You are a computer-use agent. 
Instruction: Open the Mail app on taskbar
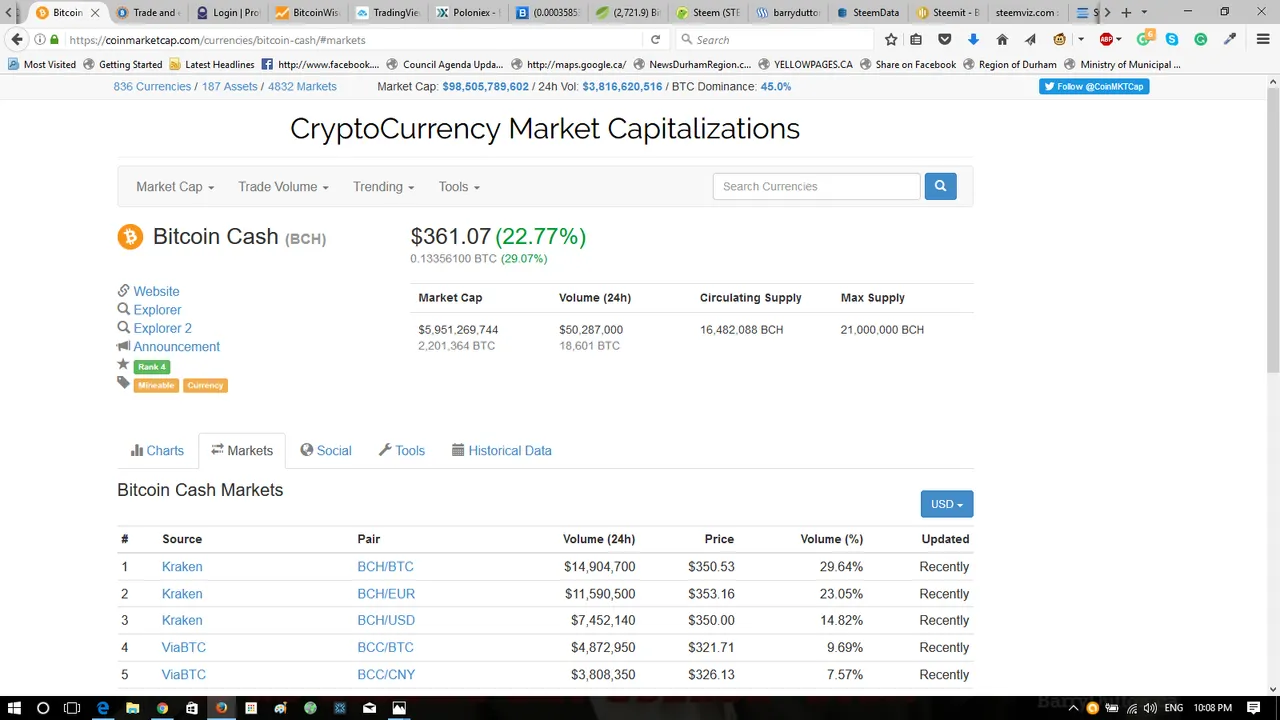tap(369, 708)
